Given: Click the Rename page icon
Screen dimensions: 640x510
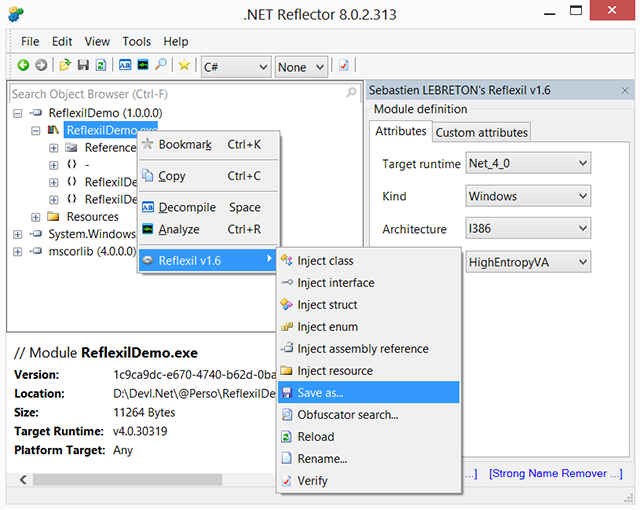Looking at the screenshot, I should click(x=287, y=458).
